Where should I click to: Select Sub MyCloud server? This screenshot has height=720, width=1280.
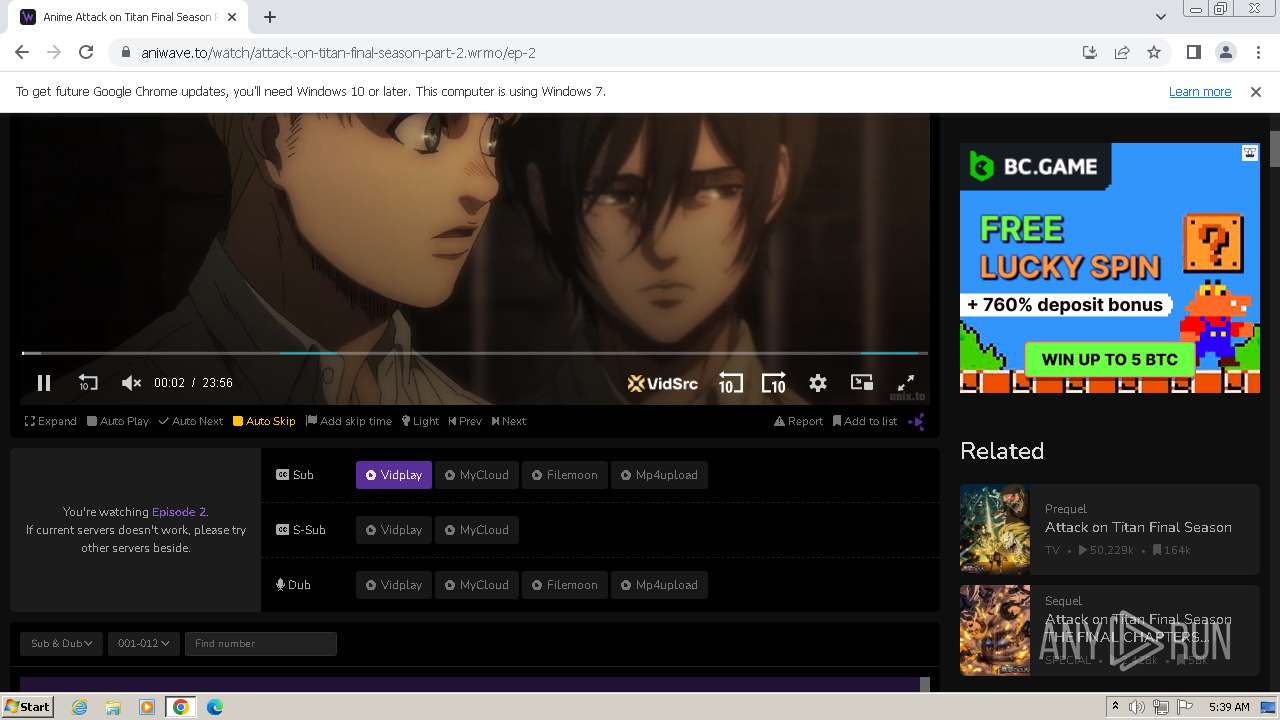[x=477, y=475]
